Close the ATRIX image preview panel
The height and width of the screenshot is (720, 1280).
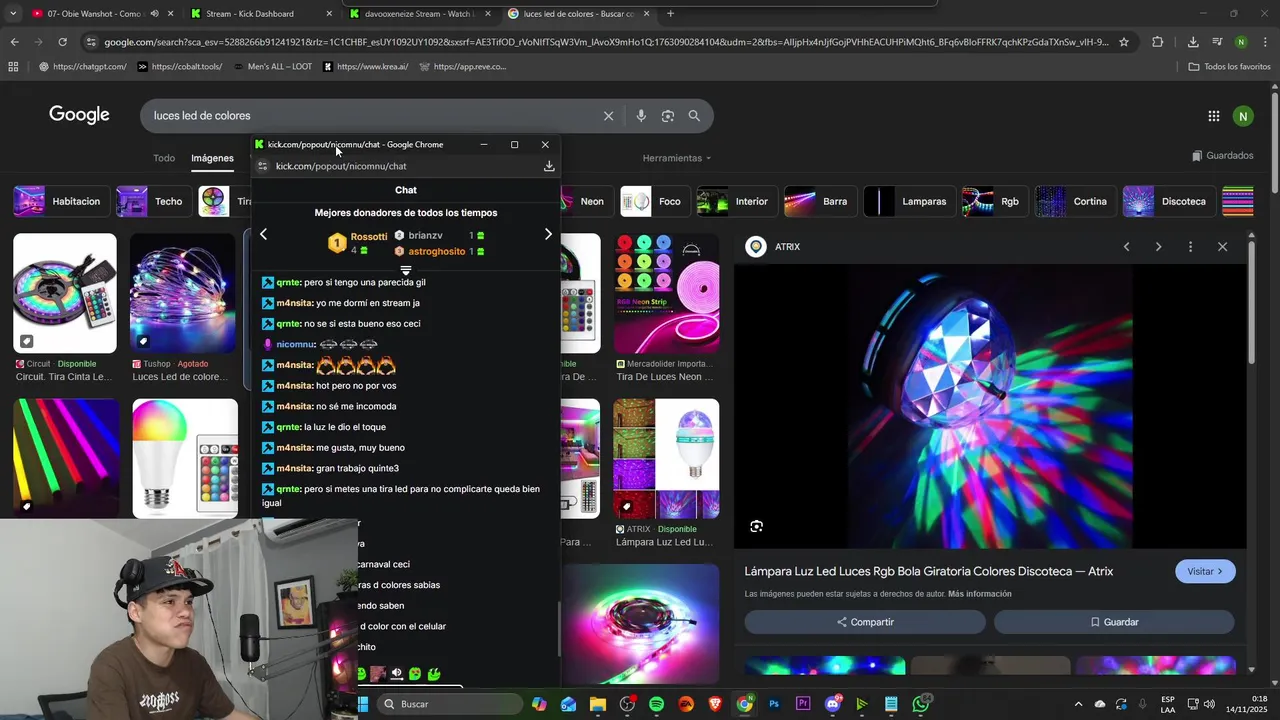[x=1222, y=247]
